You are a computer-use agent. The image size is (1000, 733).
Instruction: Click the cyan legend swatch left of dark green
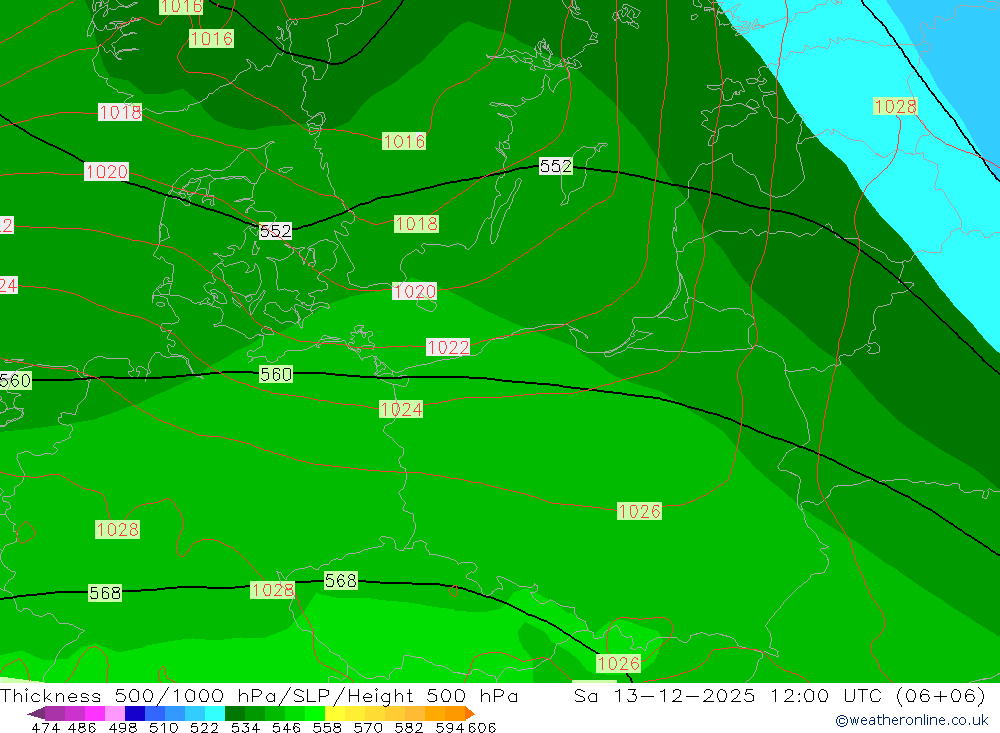tap(215, 713)
